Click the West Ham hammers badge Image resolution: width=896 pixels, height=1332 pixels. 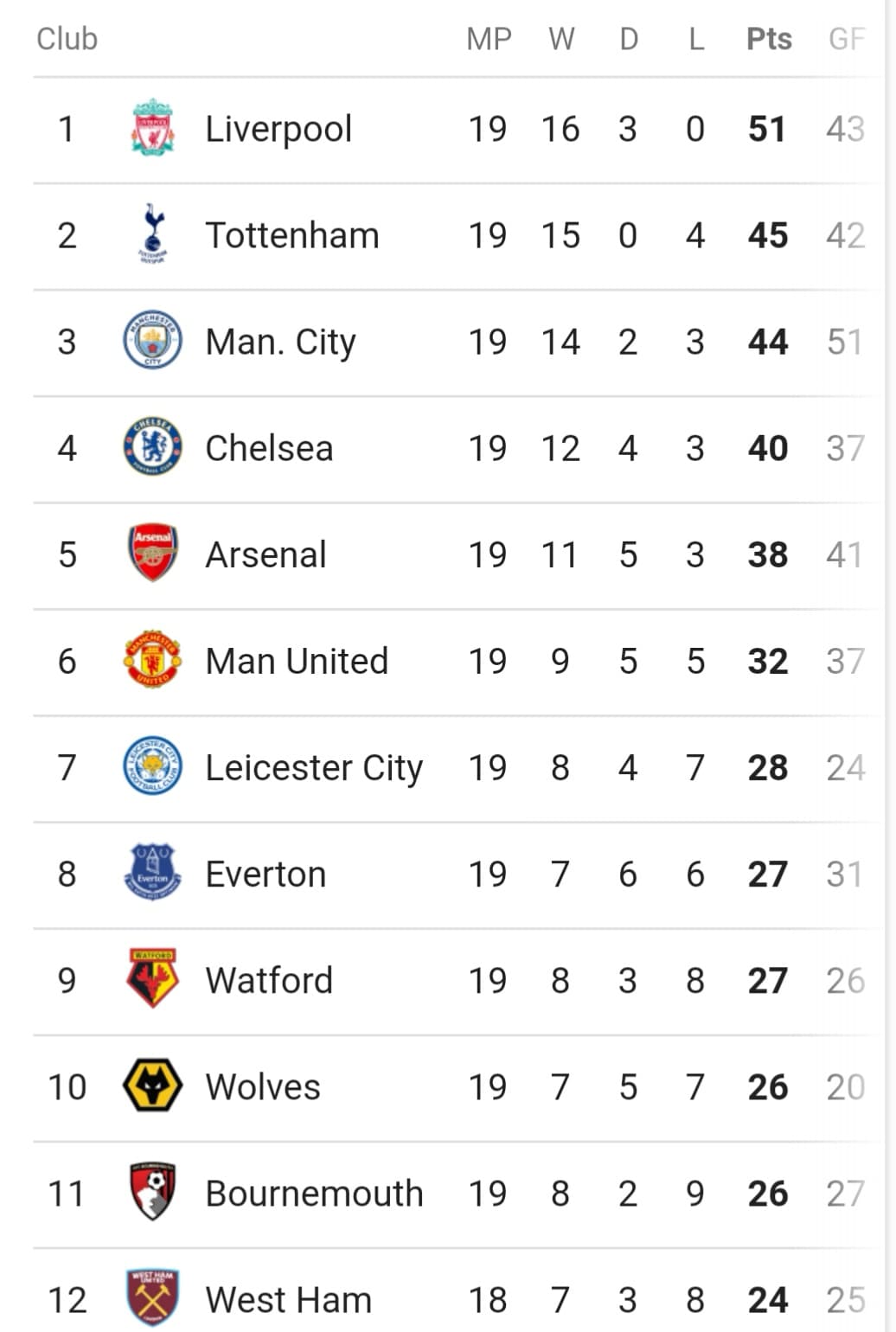point(153,1298)
